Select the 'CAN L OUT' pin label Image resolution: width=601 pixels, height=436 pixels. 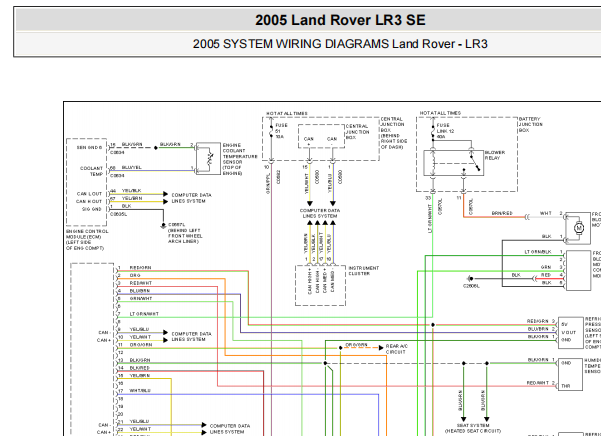click(89, 194)
